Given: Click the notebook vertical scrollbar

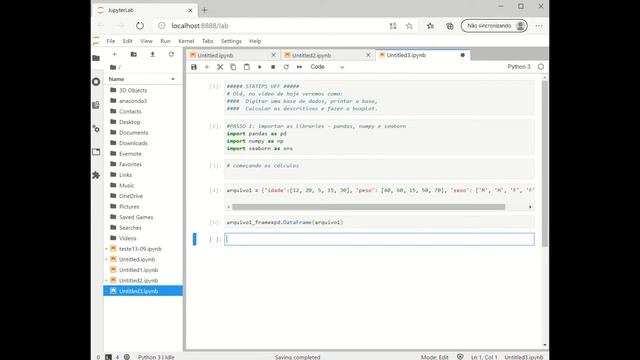Looking at the screenshot, I should pyautogui.click(x=545, y=163).
